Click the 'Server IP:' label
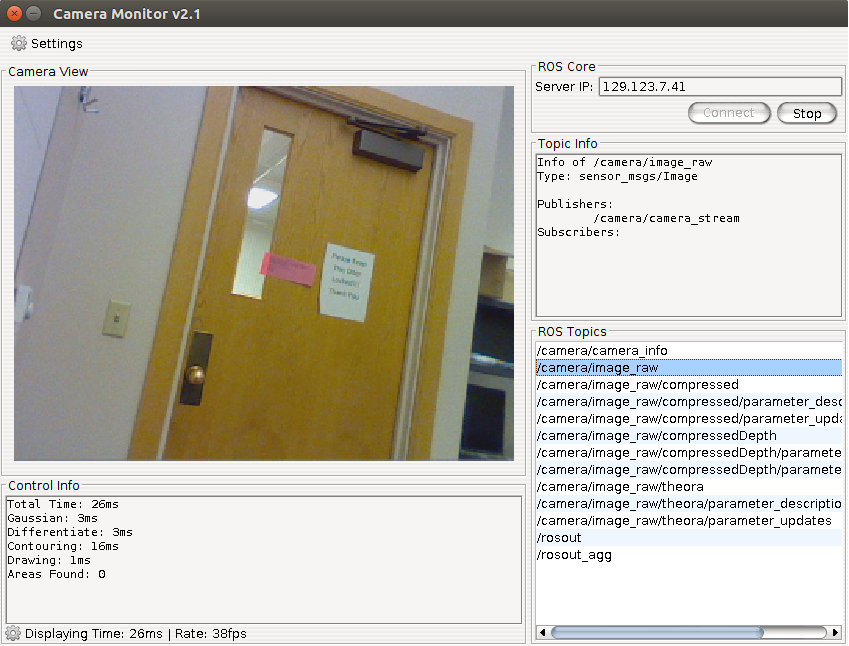This screenshot has width=849, height=646. (564, 87)
